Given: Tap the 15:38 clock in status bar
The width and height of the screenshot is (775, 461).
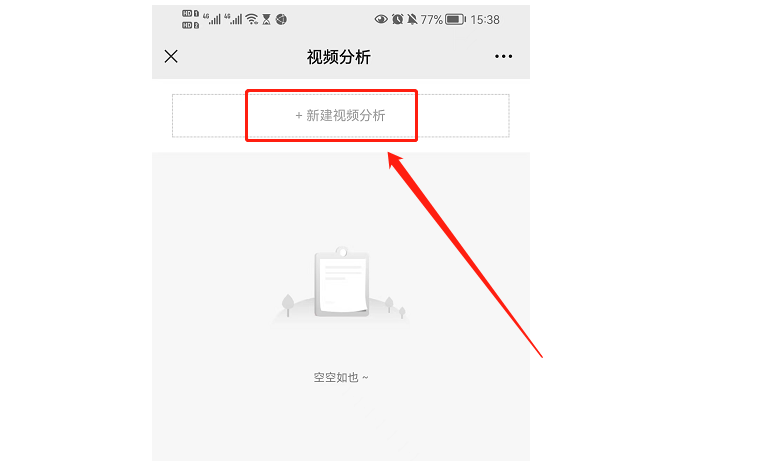Looking at the screenshot, I should point(485,20).
